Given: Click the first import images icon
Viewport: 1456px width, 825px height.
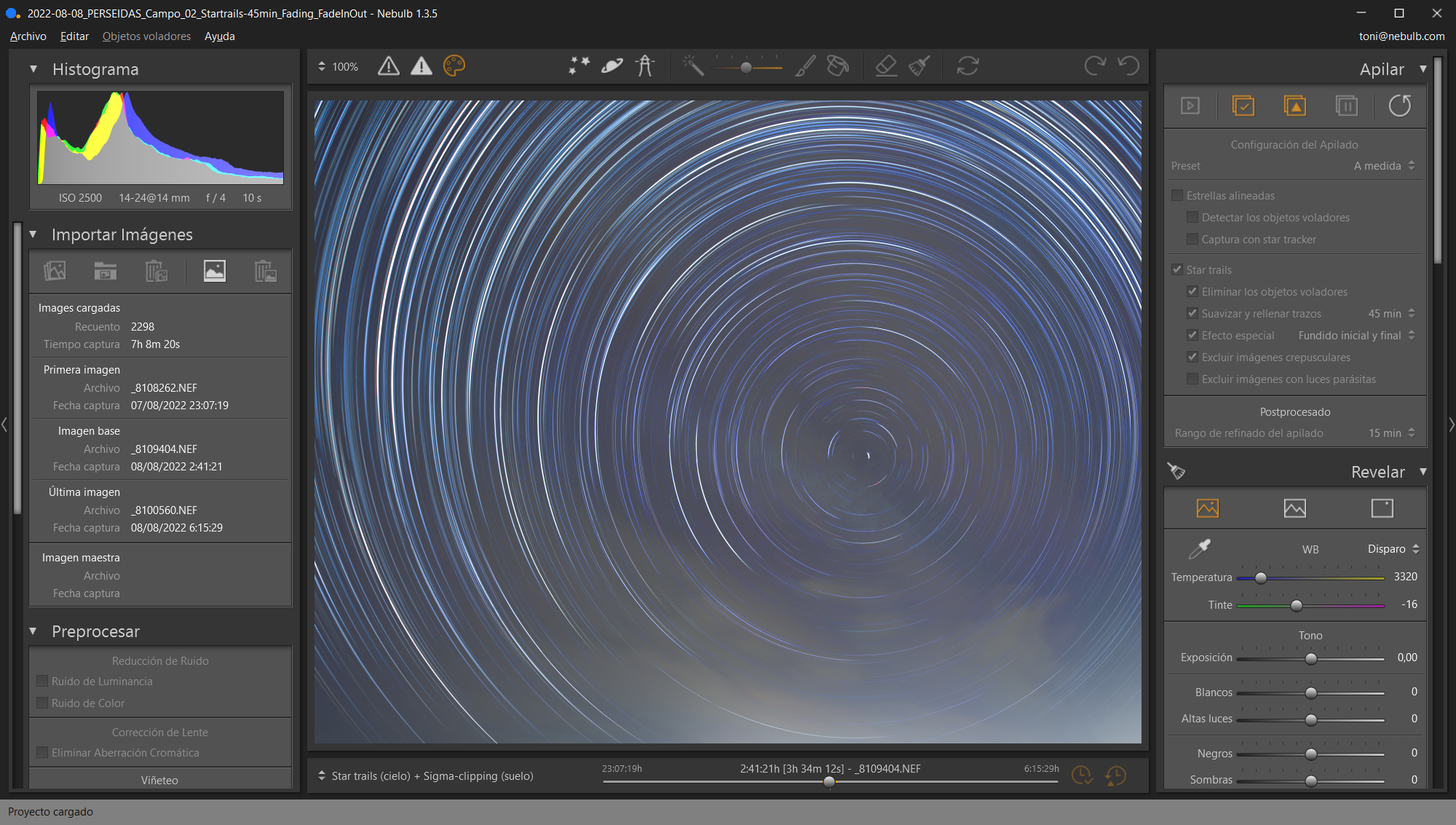Looking at the screenshot, I should click(x=55, y=271).
